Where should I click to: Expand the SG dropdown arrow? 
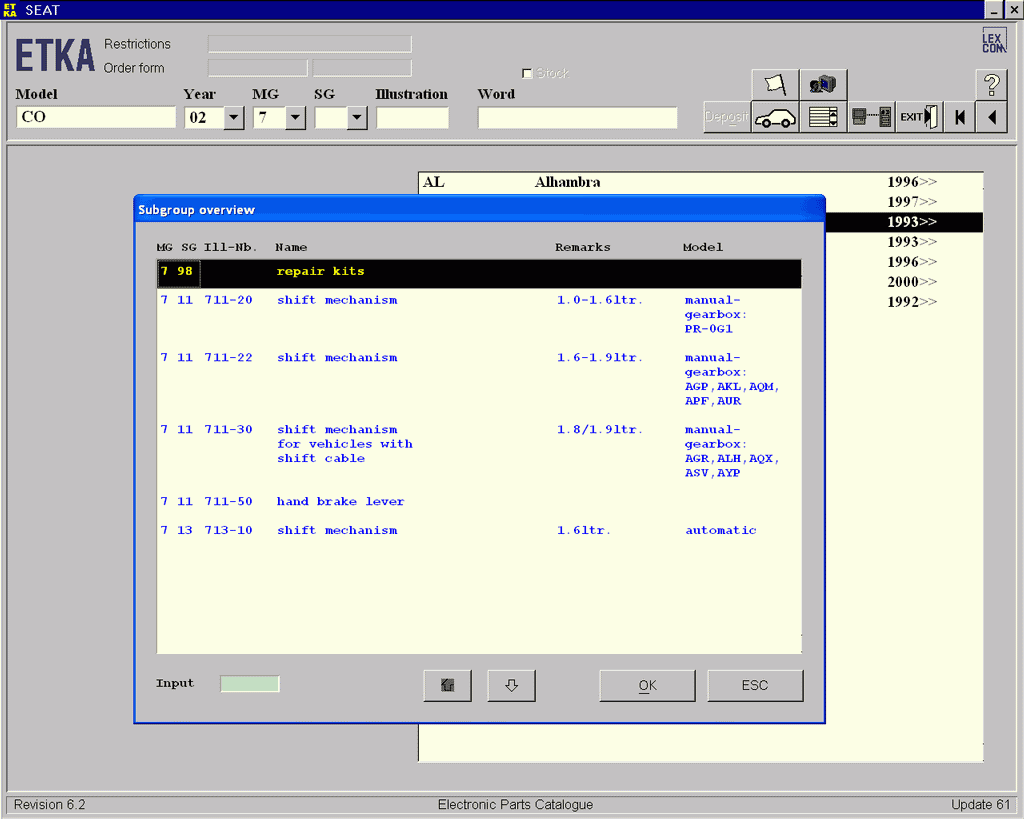(x=357, y=118)
